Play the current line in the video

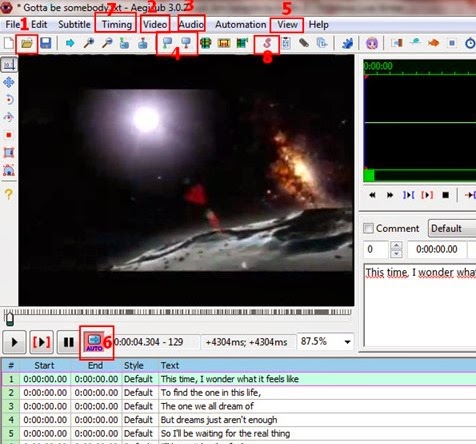click(x=41, y=342)
